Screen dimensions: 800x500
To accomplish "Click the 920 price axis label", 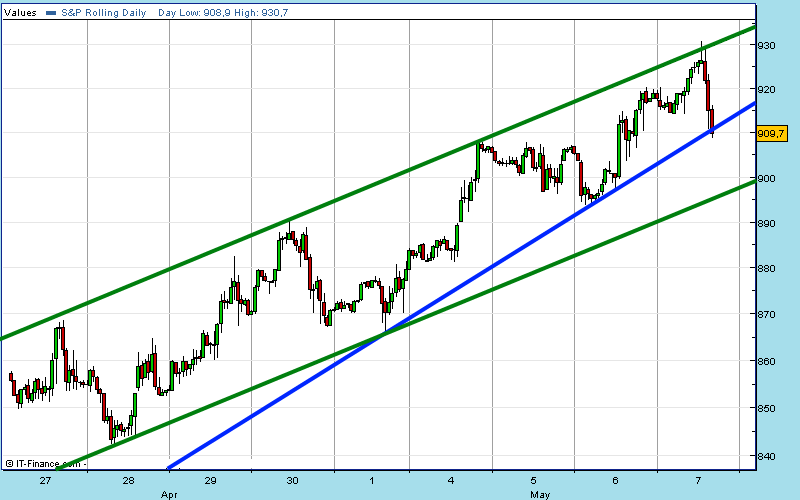I will [x=766, y=90].
